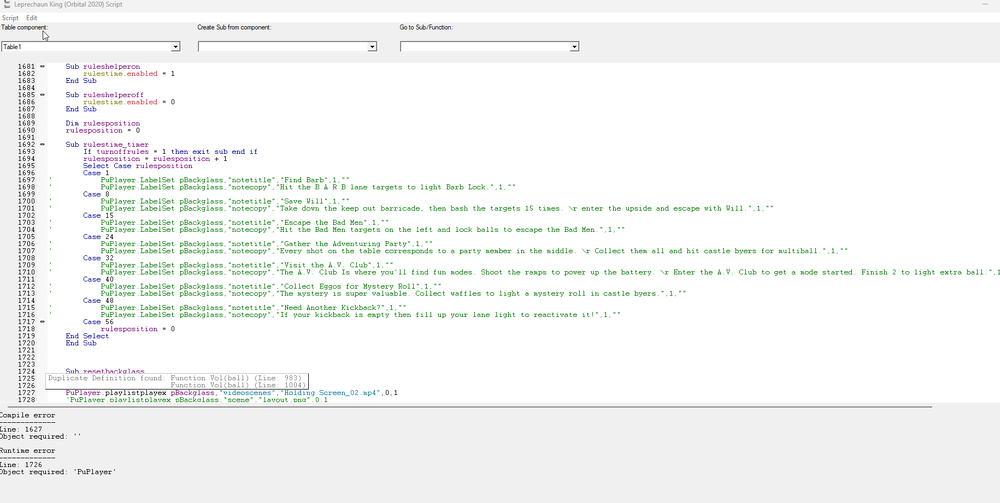Screen dimensions: 1000x503
Task: Click the 'rulestime.enabled = 0' line
Action: tap(129, 102)
